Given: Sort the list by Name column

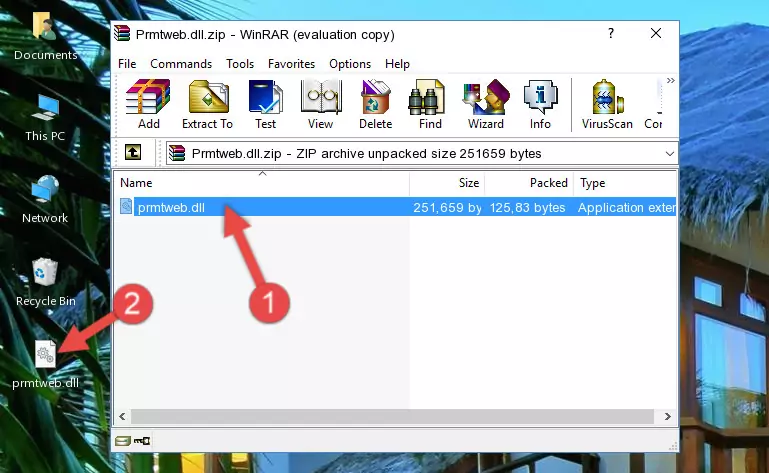Looking at the screenshot, I should (x=262, y=183).
